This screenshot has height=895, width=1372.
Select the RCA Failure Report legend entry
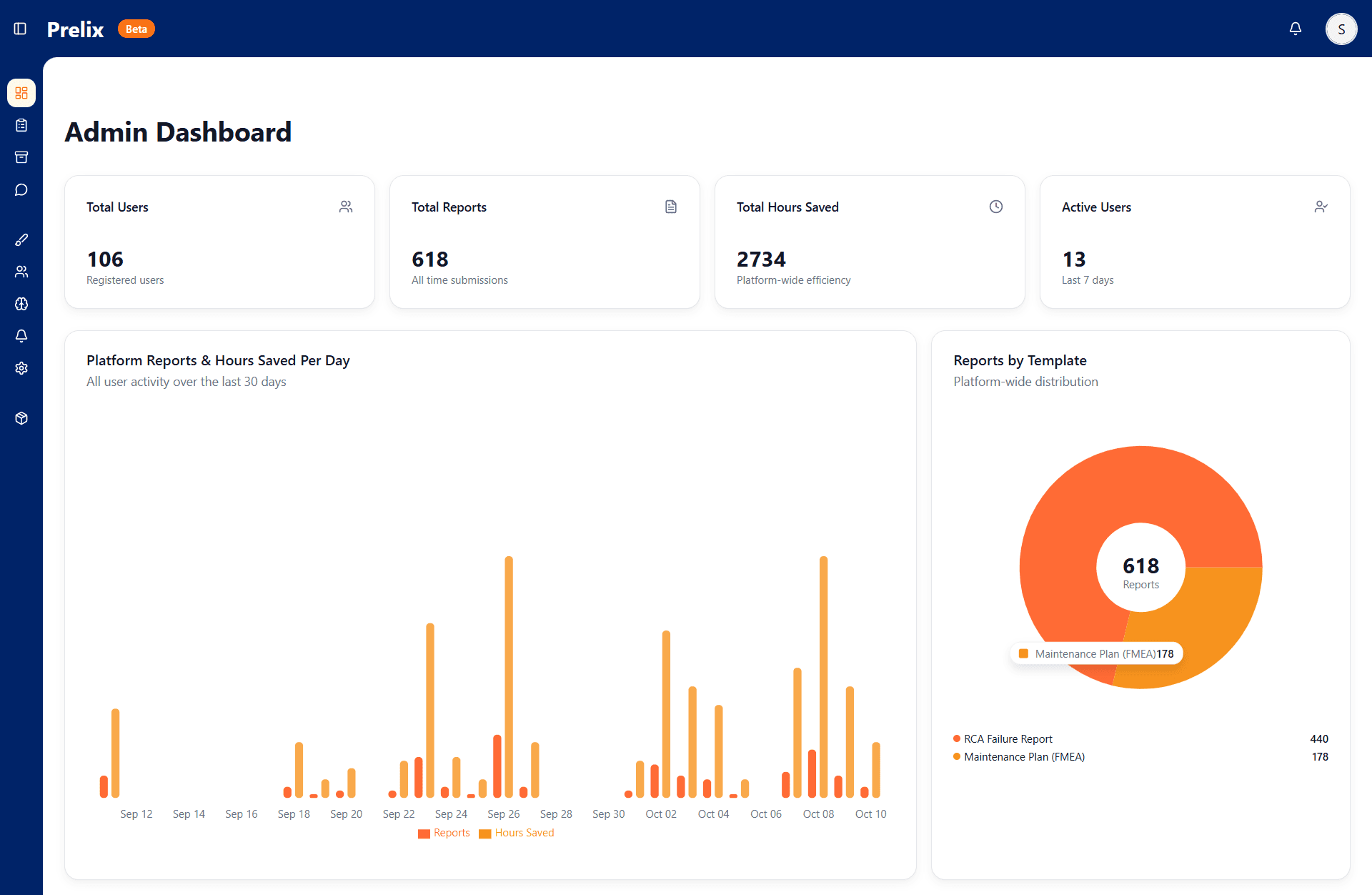point(1008,738)
